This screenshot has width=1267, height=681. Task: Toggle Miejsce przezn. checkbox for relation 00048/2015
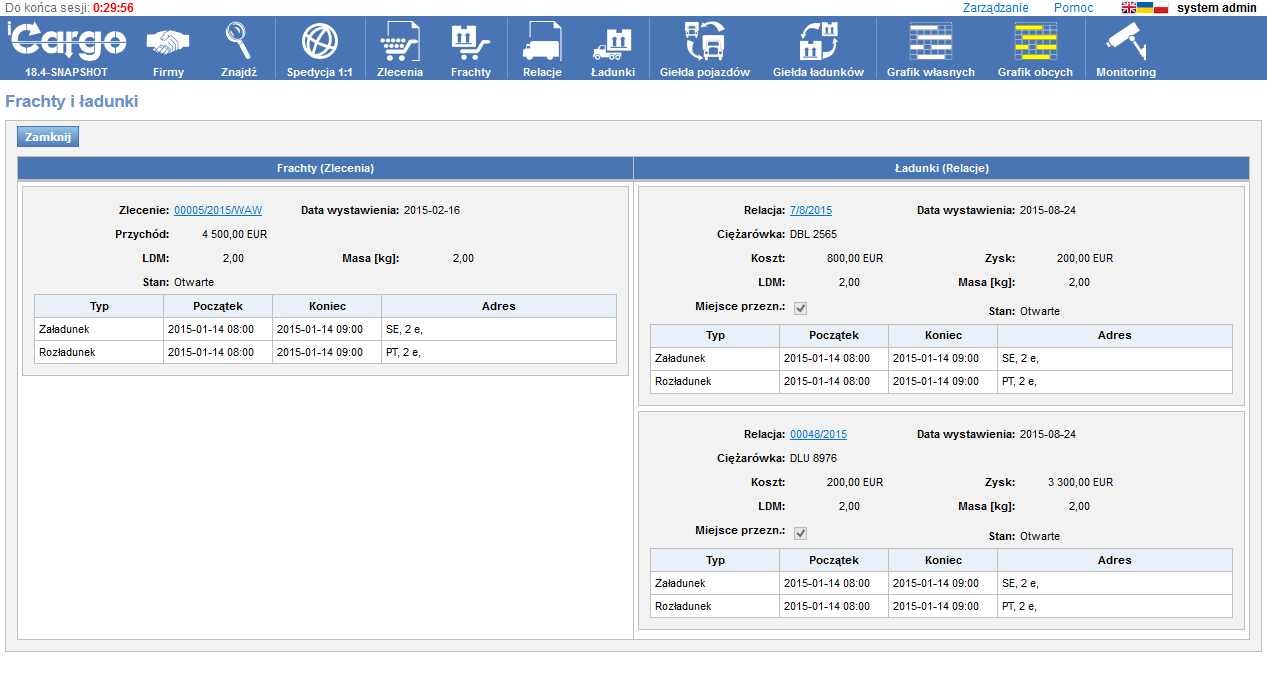click(x=800, y=533)
